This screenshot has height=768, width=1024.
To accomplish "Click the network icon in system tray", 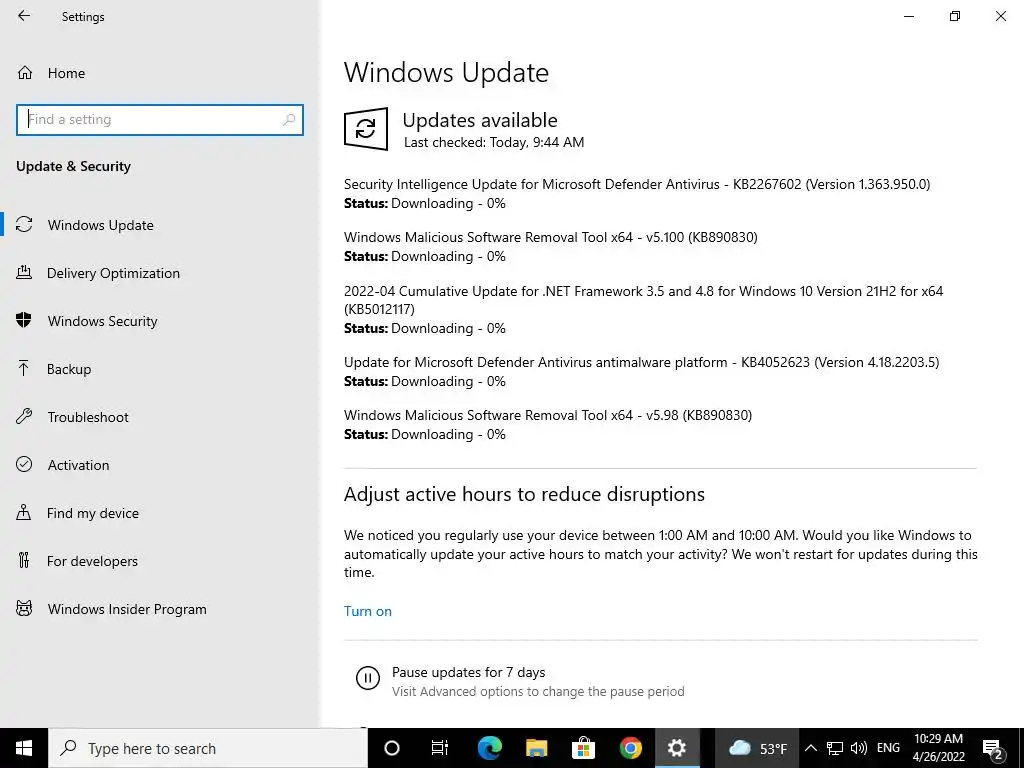I will 835,748.
